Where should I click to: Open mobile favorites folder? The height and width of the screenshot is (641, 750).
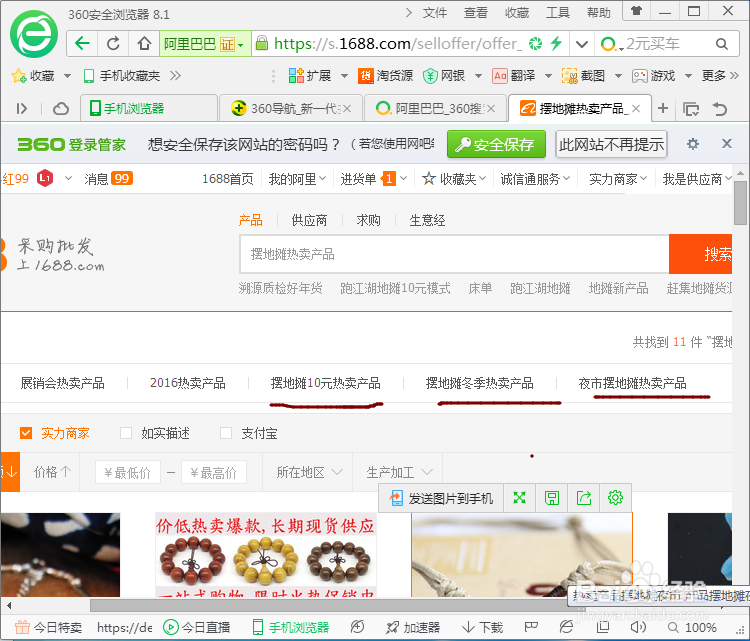click(x=121, y=76)
